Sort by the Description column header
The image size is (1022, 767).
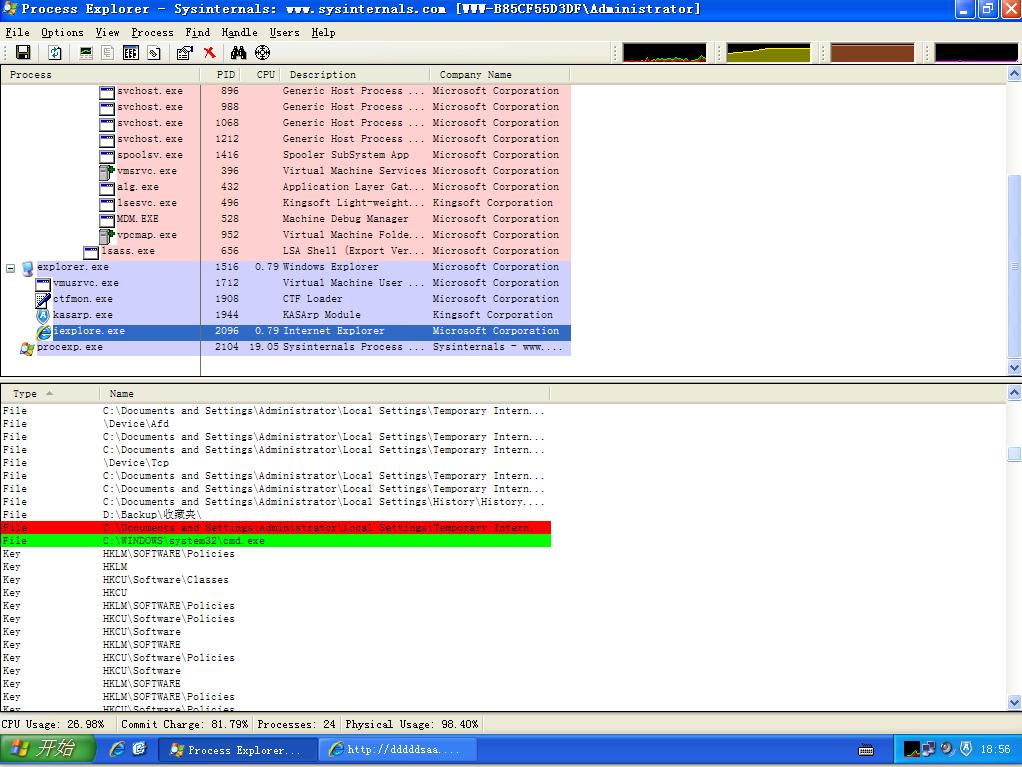(355, 75)
